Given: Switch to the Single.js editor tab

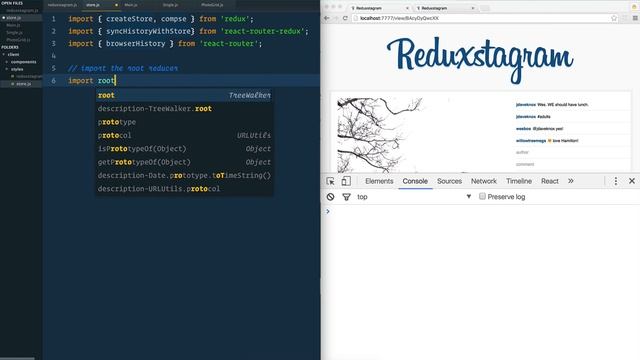Looking at the screenshot, I should 170,5.
